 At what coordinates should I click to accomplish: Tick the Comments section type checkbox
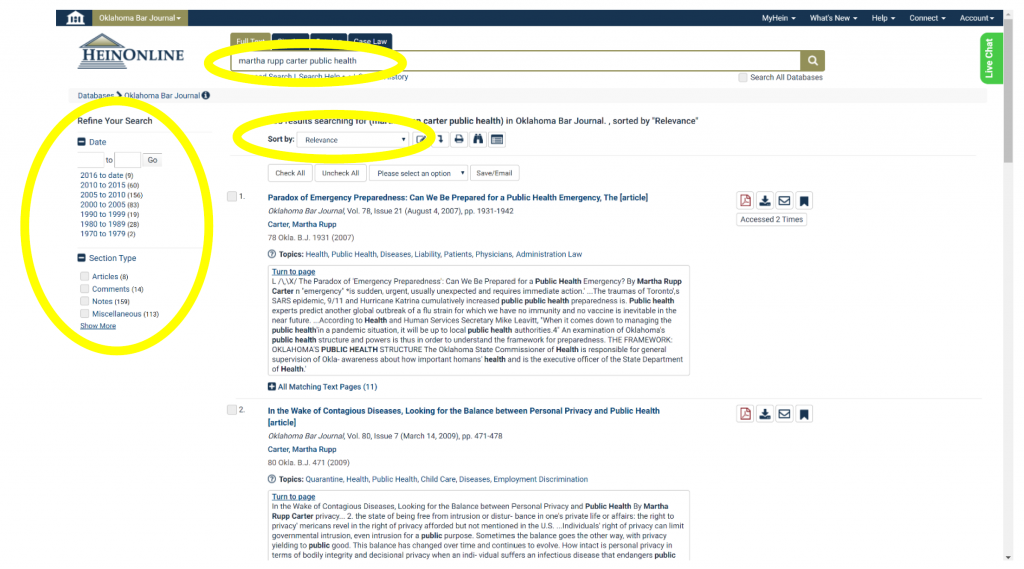tap(84, 289)
